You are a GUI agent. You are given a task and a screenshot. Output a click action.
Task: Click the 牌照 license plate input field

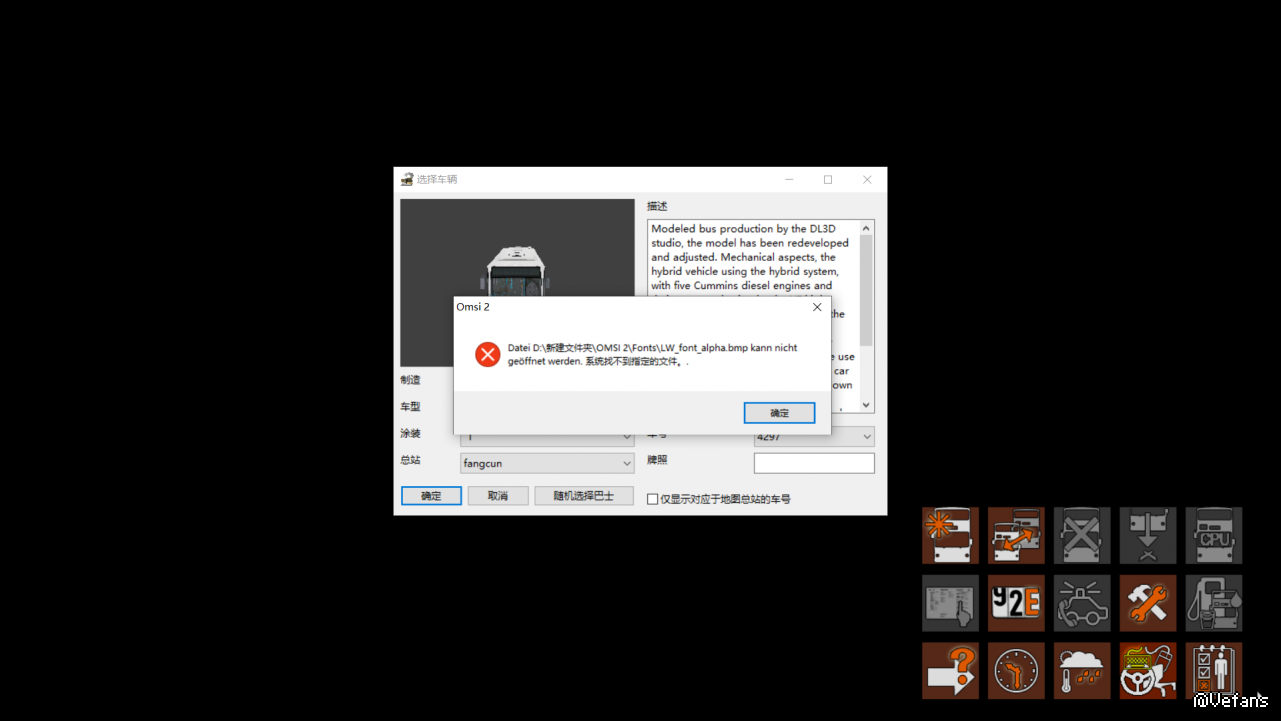click(814, 463)
